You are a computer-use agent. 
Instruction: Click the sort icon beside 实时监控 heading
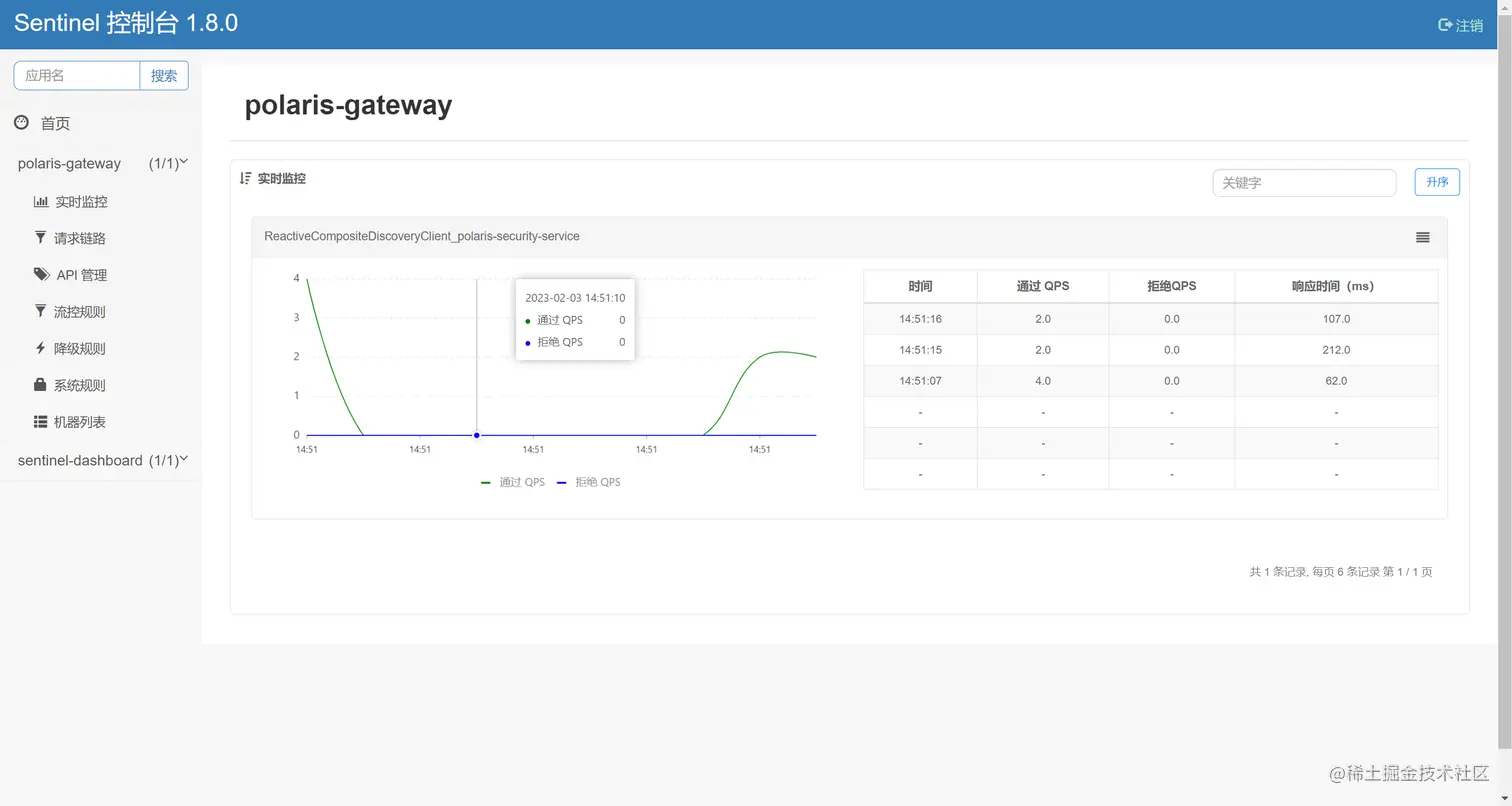click(x=245, y=178)
